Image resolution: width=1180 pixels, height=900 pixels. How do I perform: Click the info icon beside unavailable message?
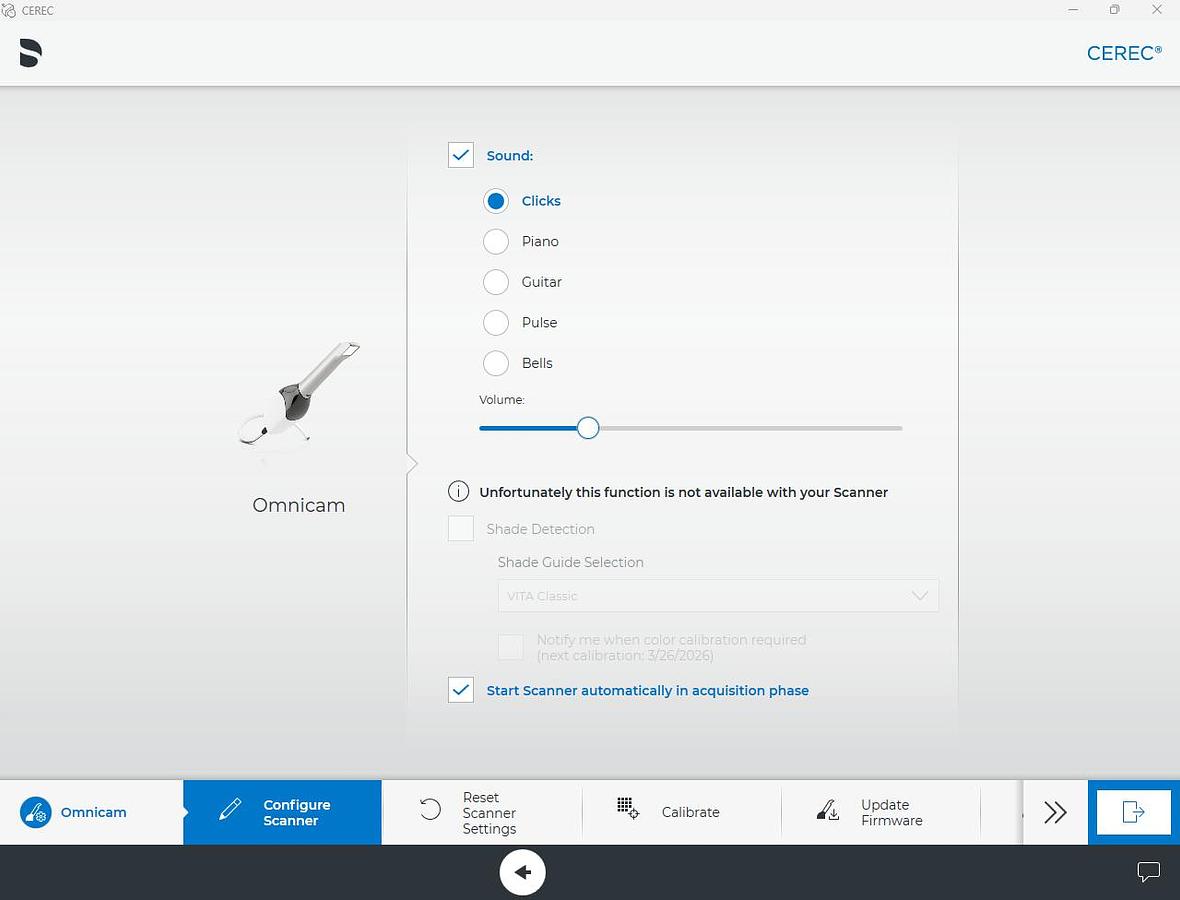pos(458,491)
